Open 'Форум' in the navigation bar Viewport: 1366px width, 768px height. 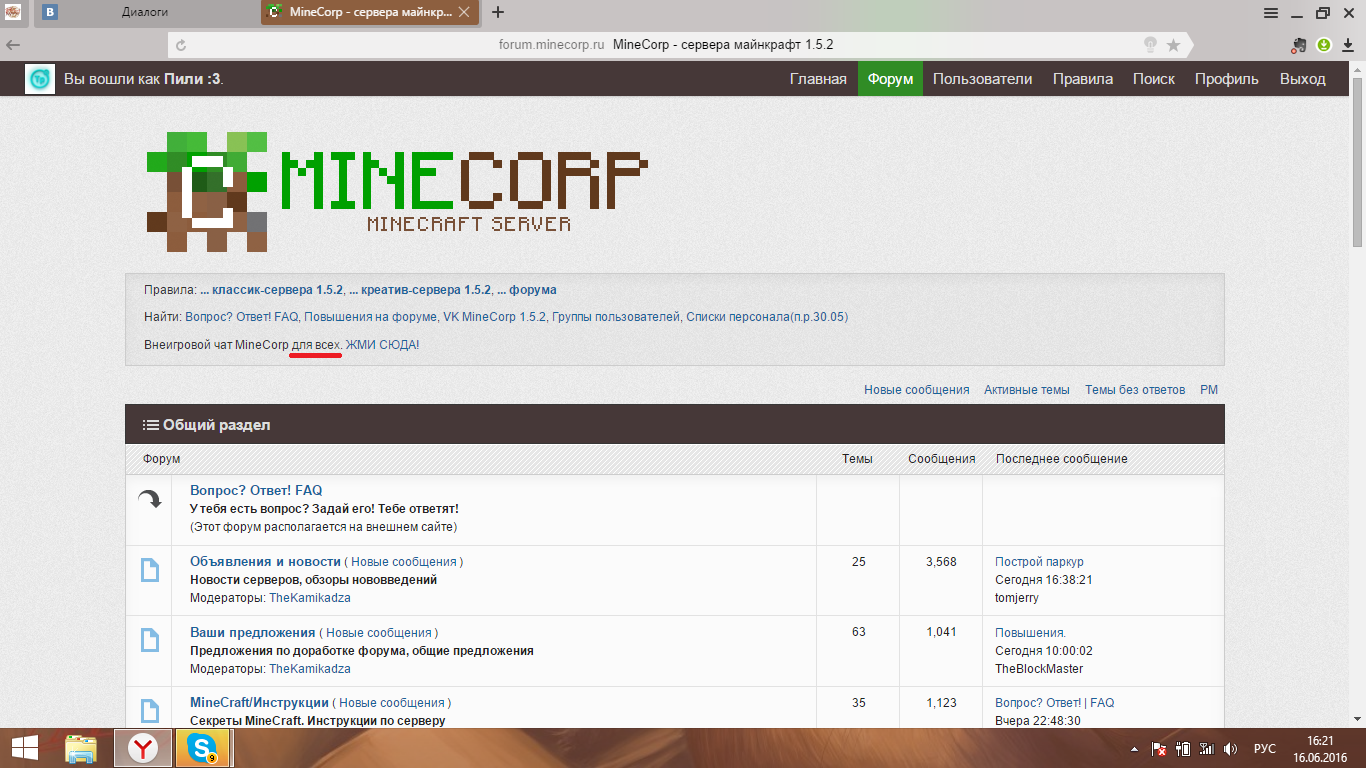click(x=890, y=79)
